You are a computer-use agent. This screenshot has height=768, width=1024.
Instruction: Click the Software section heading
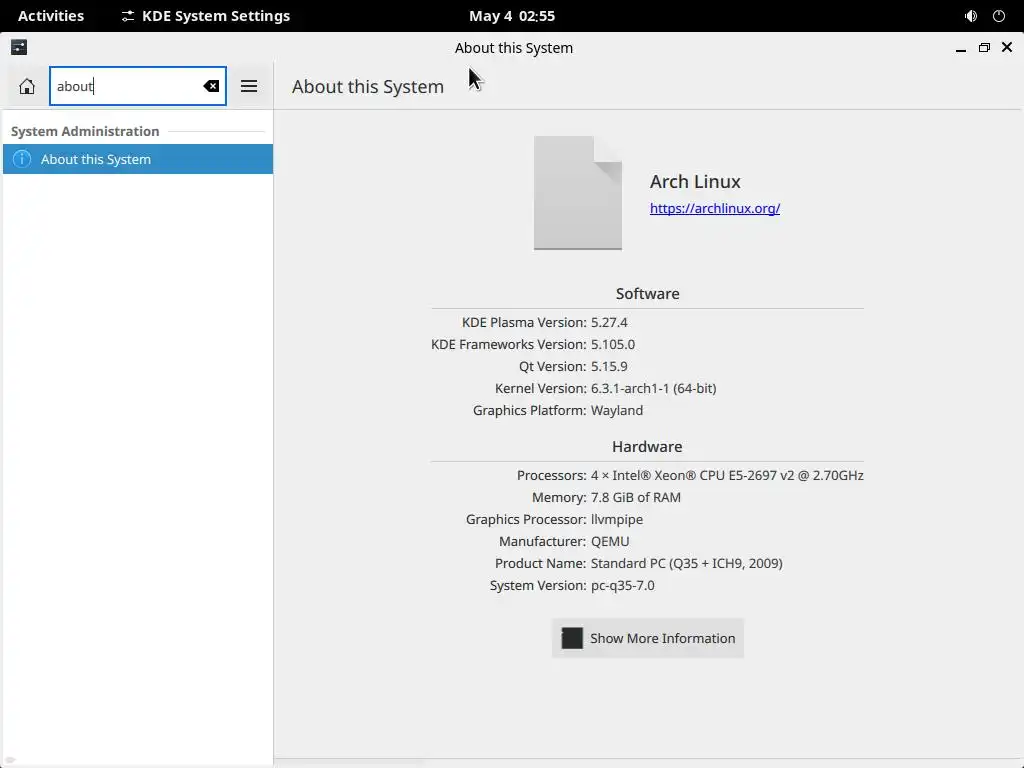pos(647,294)
